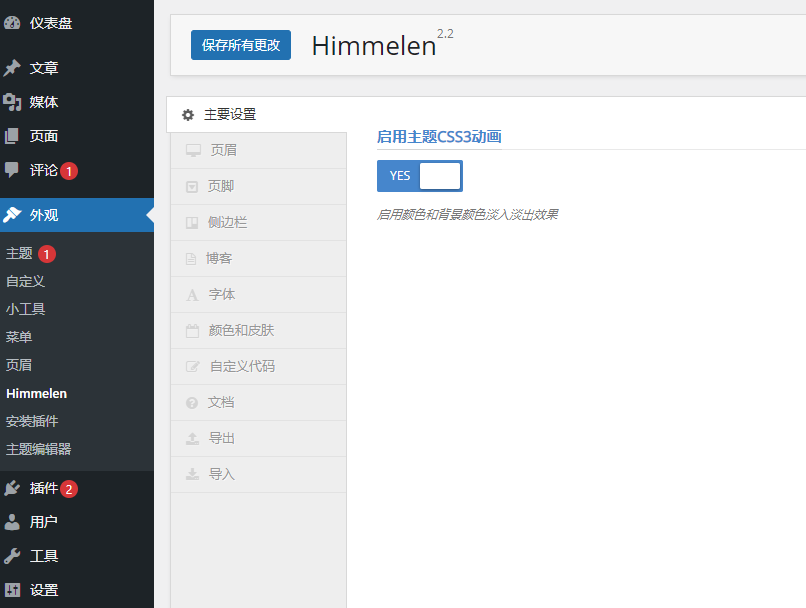This screenshot has height=608, width=806.
Task: Open the 主要设置 settings tab
Action: click(x=256, y=115)
